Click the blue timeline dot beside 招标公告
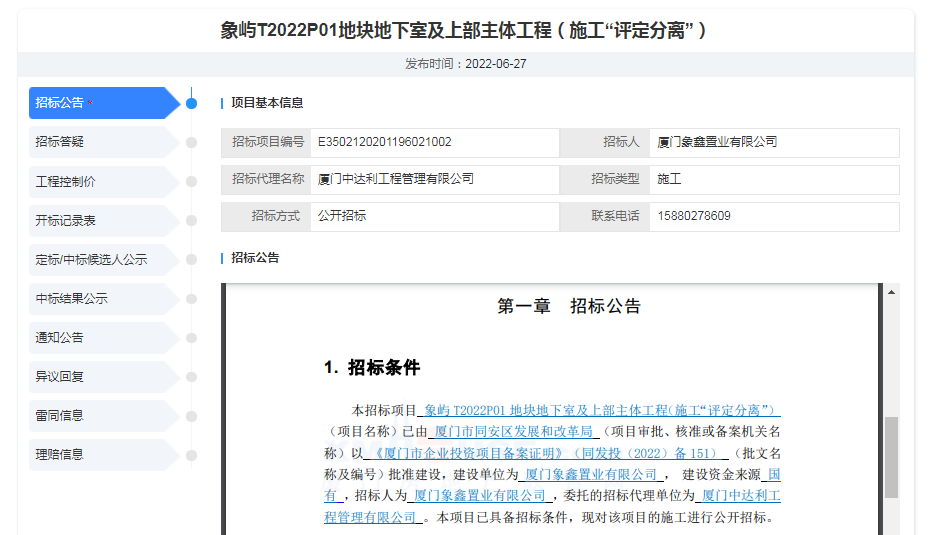Screen dimensions: 929x535 [191, 103]
